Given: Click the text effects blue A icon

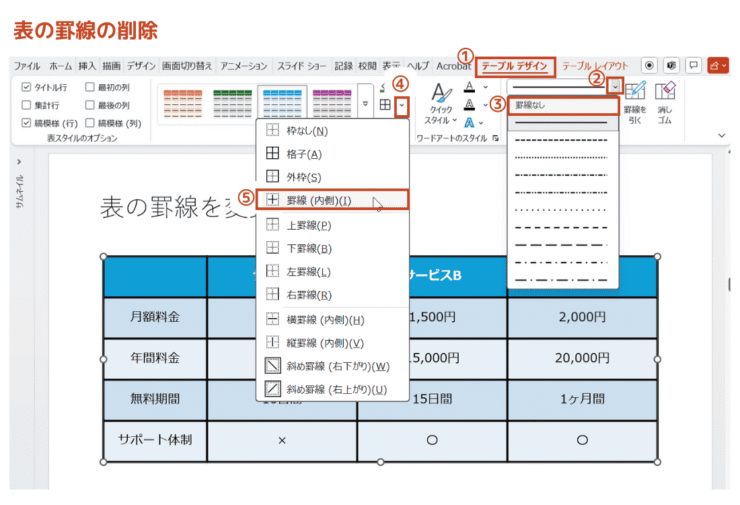Looking at the screenshot, I should 470,123.
